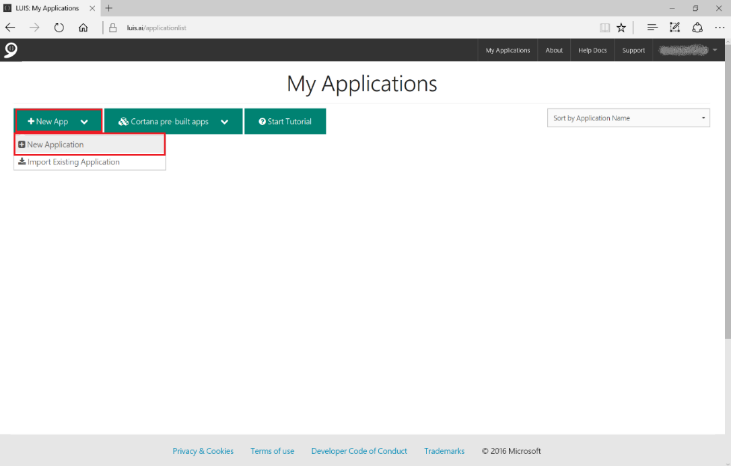The image size is (731, 466).
Task: Expand the user account dropdown
Action: point(715,50)
